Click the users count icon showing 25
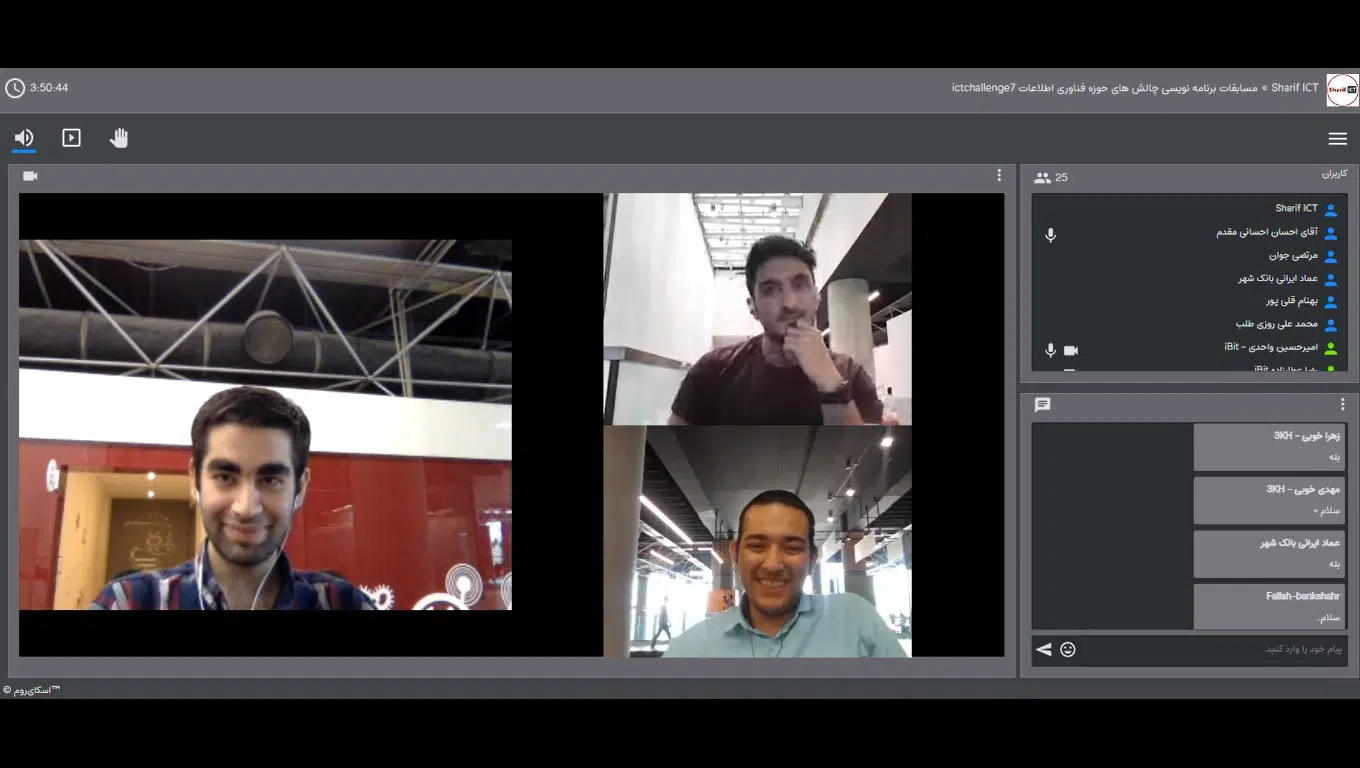The width and height of the screenshot is (1360, 768). pyautogui.click(x=1042, y=178)
